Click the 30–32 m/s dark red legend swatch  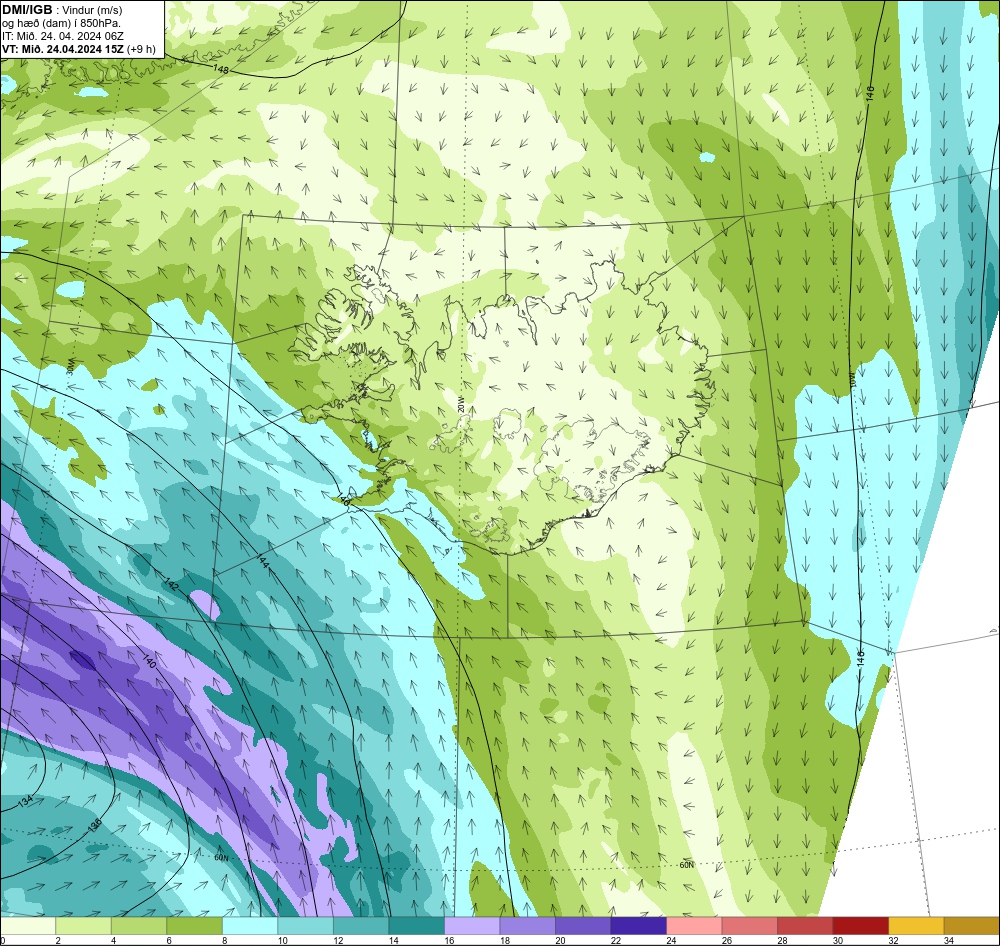[x=860, y=926]
